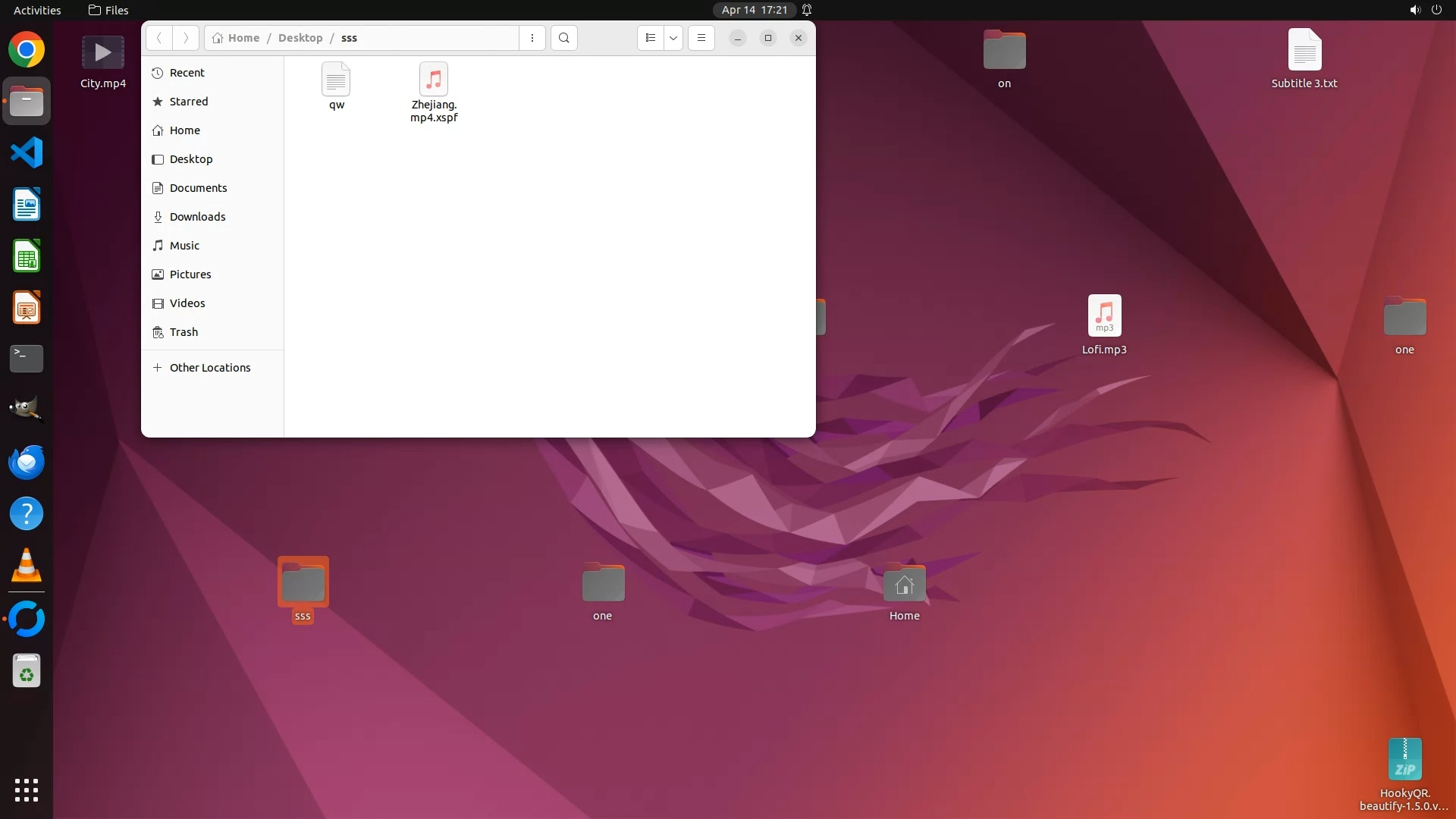Select Lofi.mp3 file on the desktop
Screen dimensions: 1456x819
(1104, 325)
